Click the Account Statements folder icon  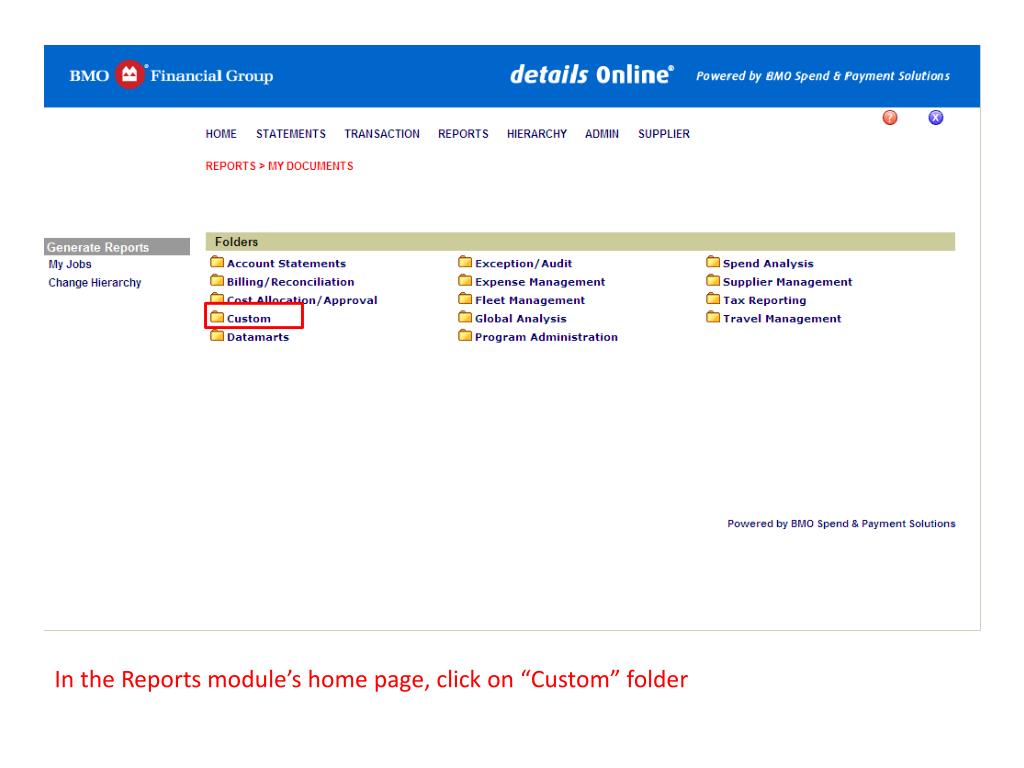point(217,263)
